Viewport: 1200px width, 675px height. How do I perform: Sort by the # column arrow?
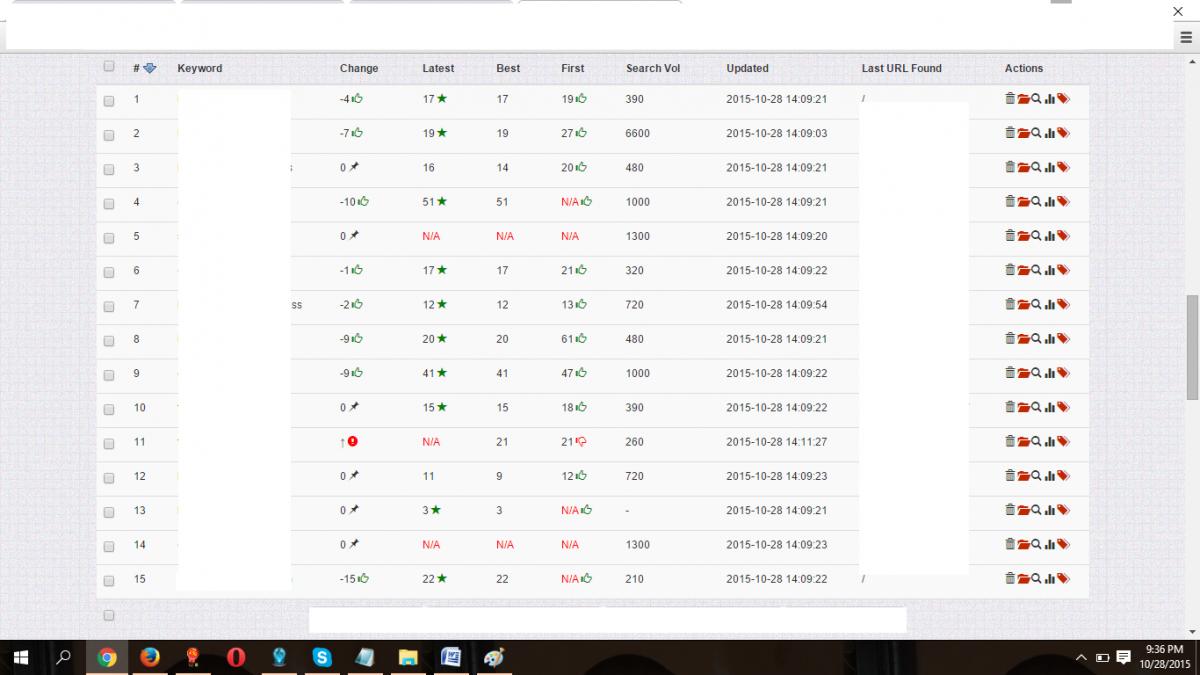point(150,68)
